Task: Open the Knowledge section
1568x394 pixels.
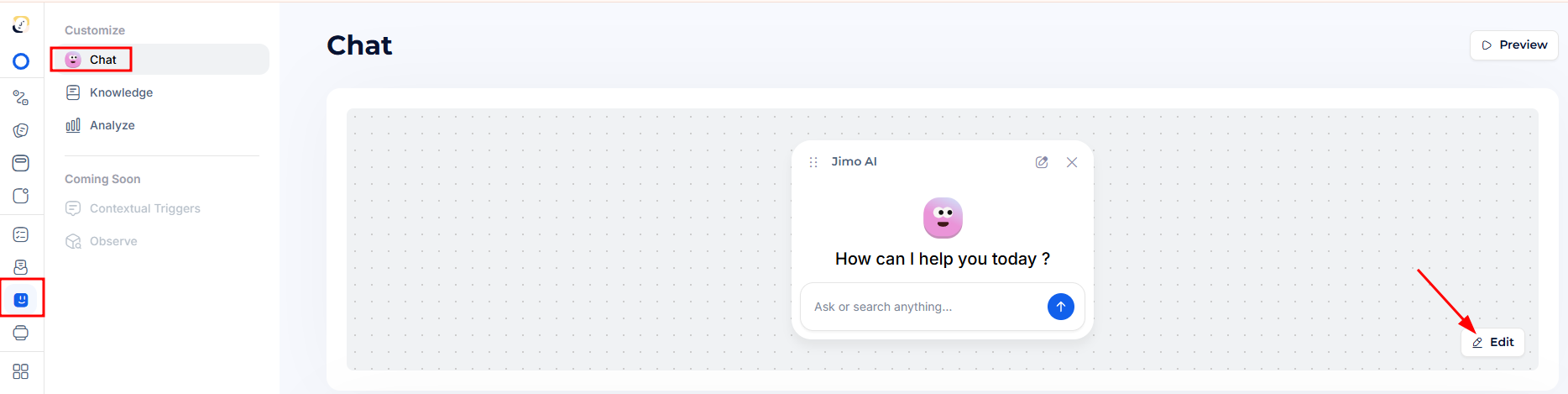Action: point(121,92)
